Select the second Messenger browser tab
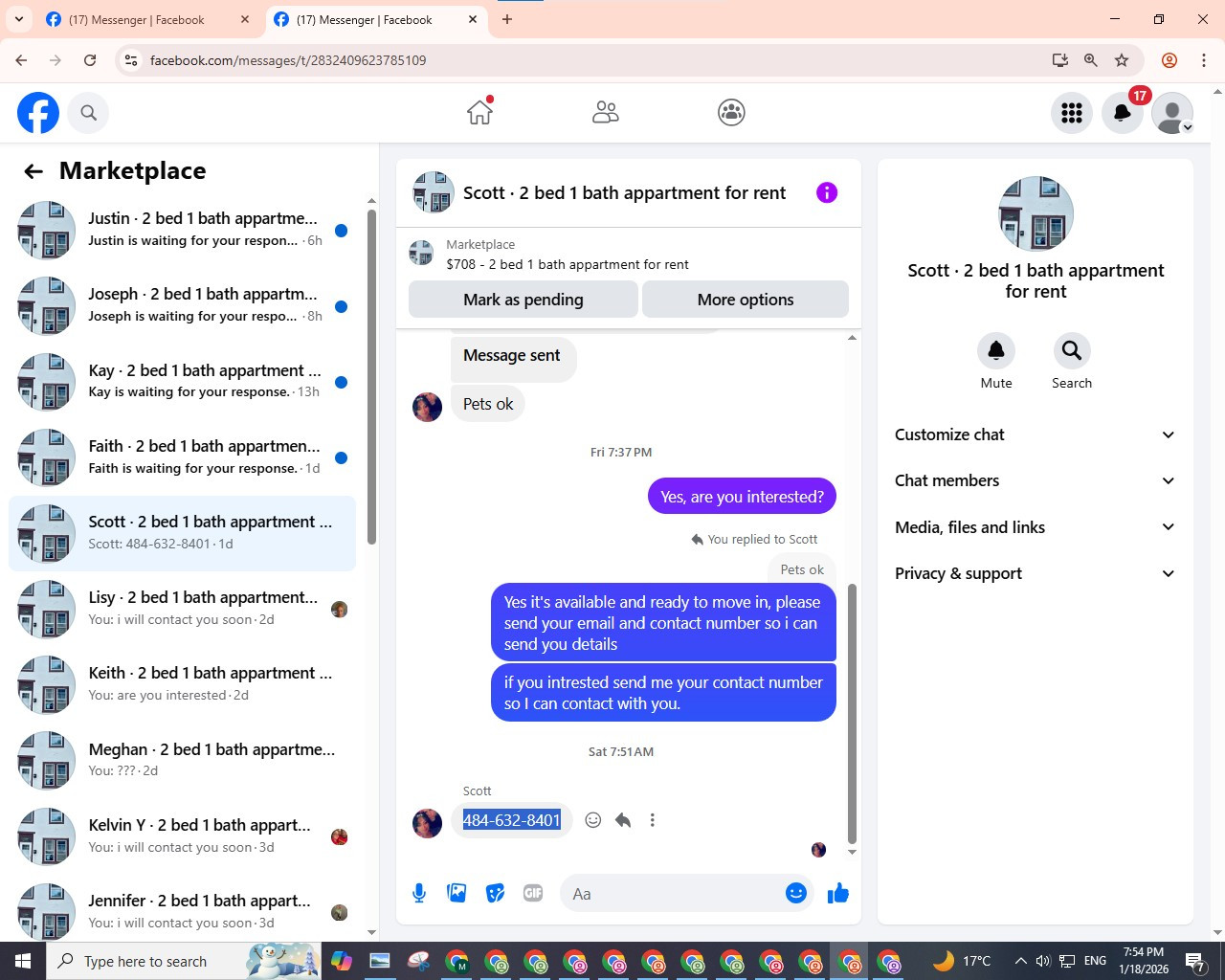1225x980 pixels. 365,20
